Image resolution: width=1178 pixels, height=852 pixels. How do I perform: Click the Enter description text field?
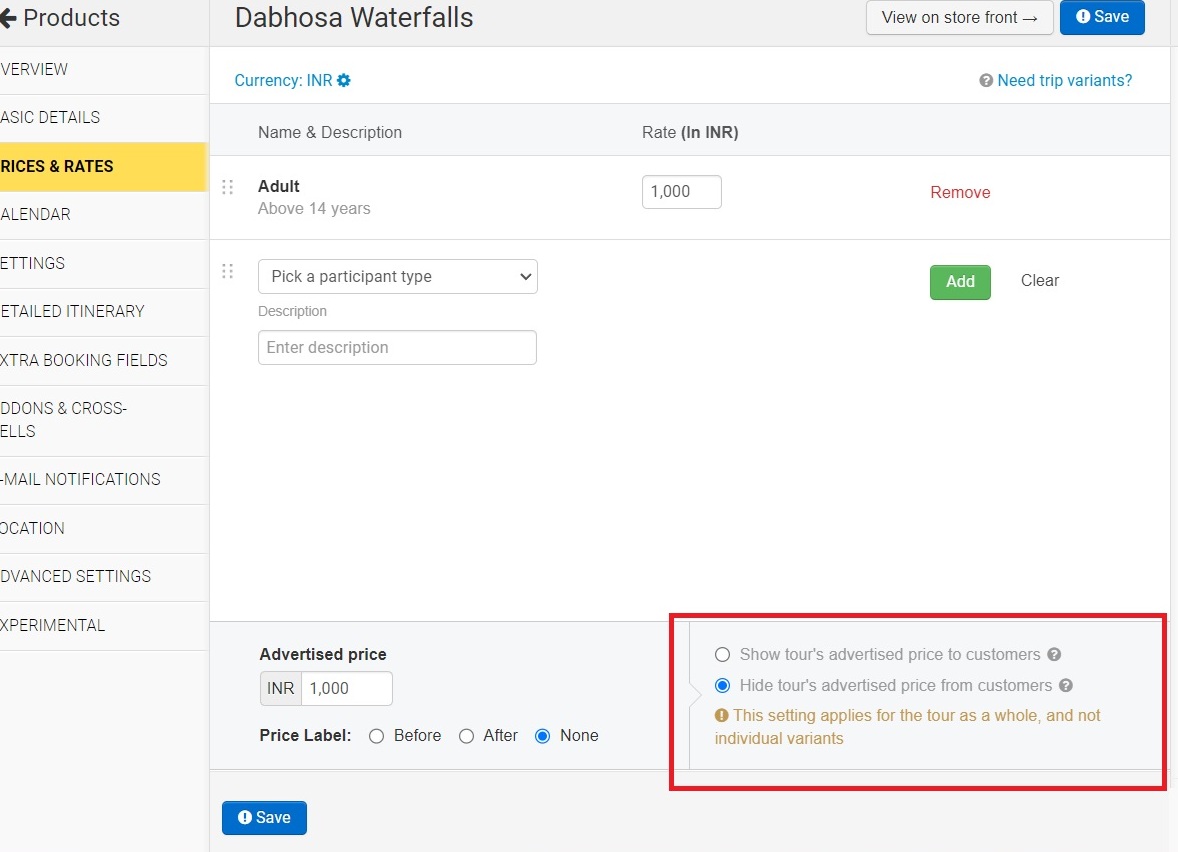tap(397, 348)
